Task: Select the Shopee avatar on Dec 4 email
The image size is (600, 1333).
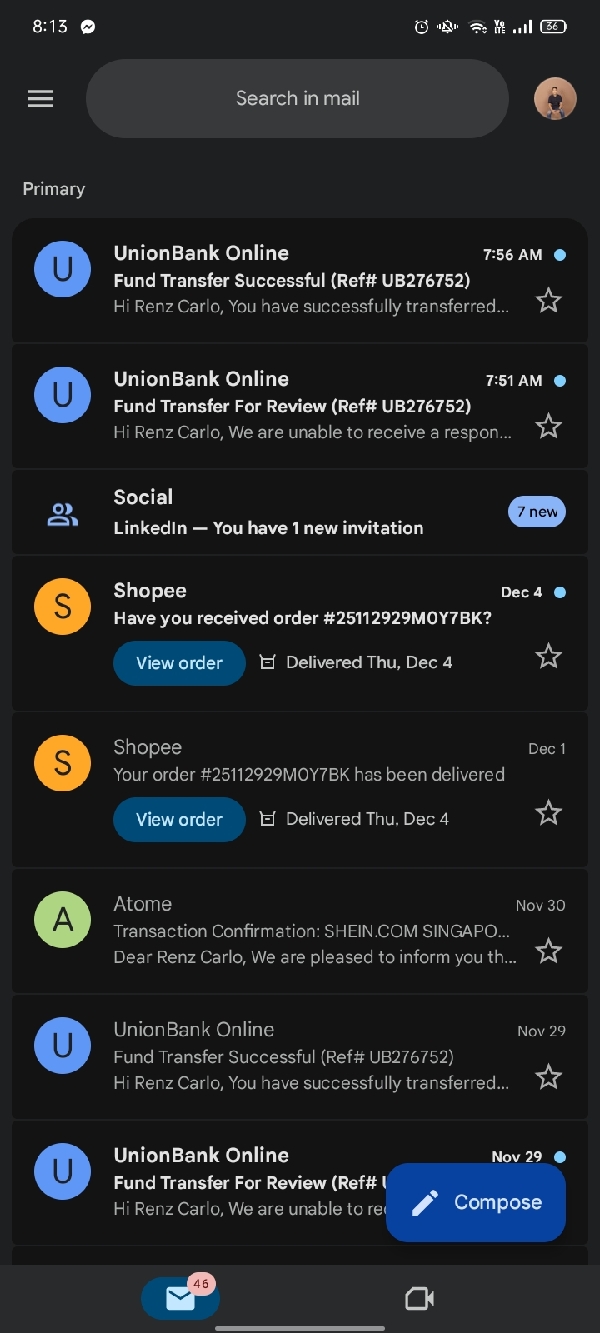Action: coord(62,607)
